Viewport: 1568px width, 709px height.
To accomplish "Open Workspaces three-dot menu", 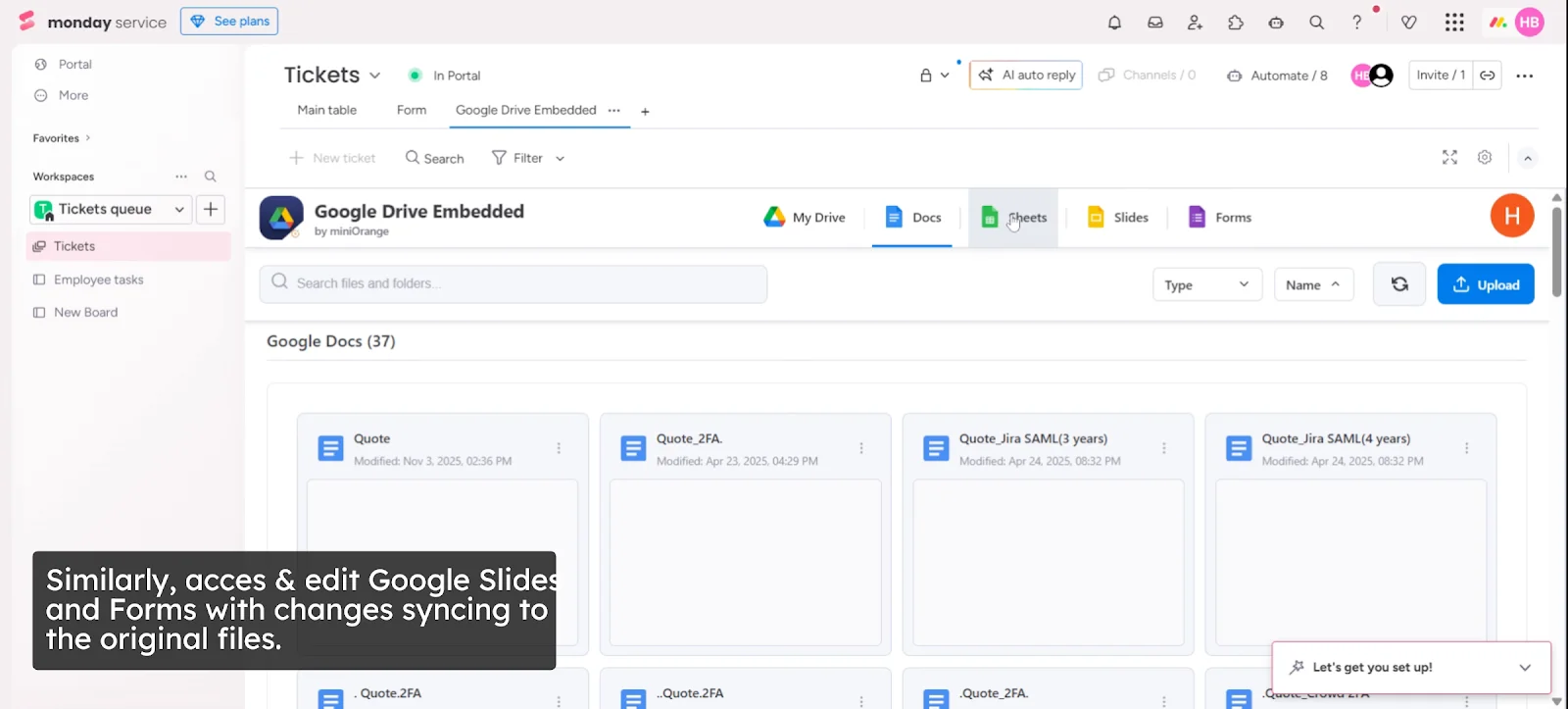I will pyautogui.click(x=181, y=177).
